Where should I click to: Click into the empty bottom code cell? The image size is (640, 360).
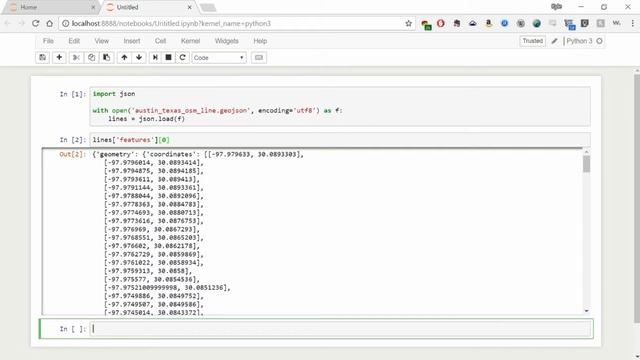coord(341,329)
